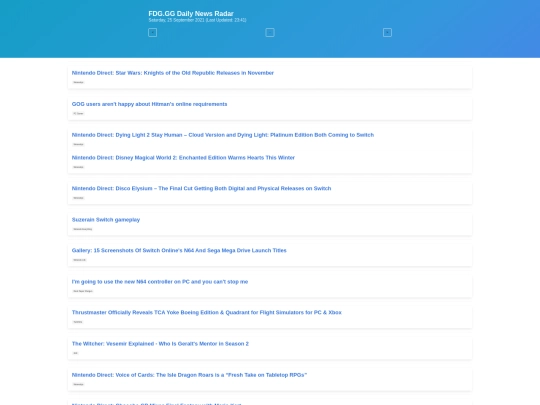Click source tag under Dying Light 2 headline

coord(79,144)
